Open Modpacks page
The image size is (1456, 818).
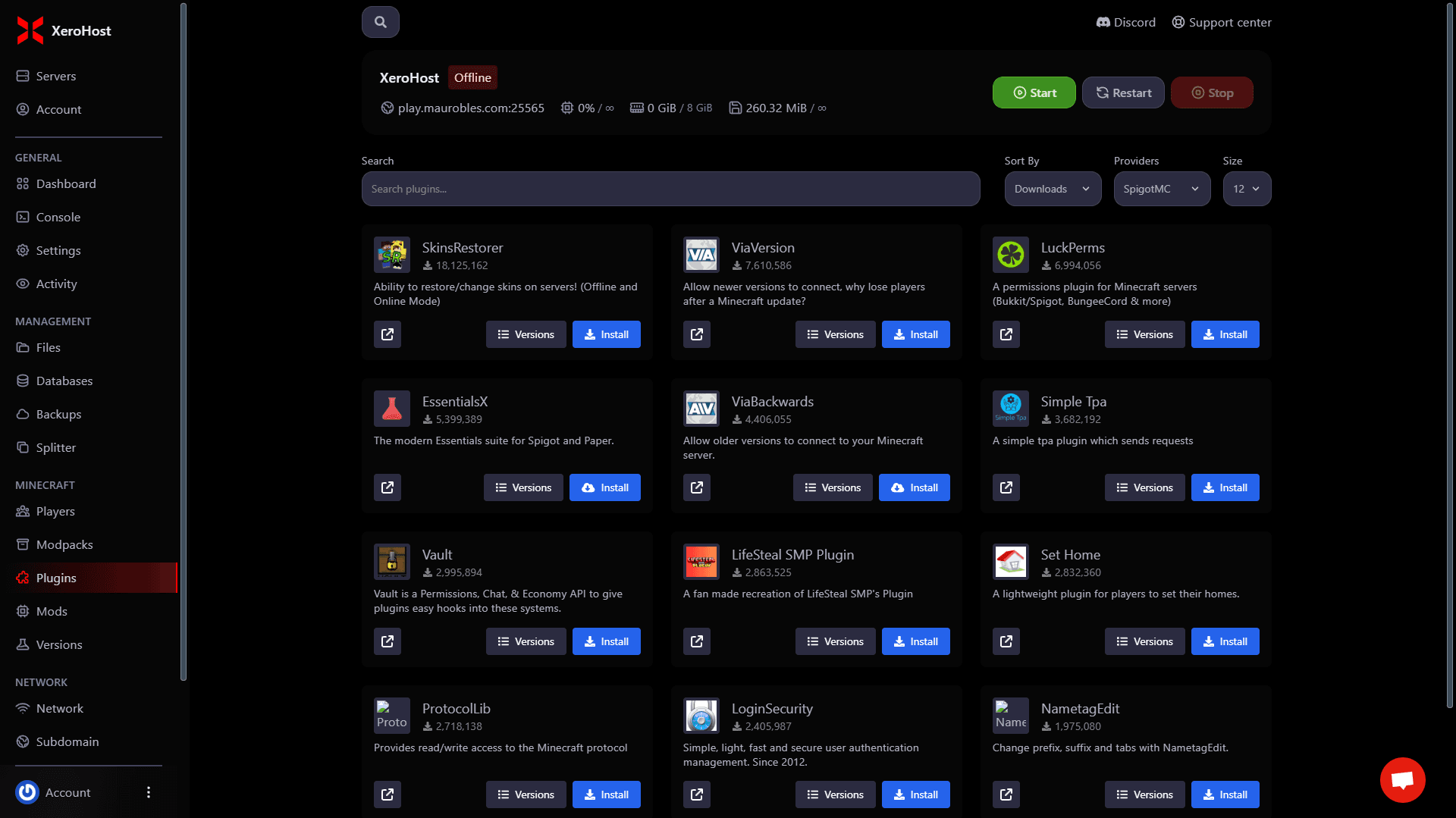pyautogui.click(x=89, y=544)
